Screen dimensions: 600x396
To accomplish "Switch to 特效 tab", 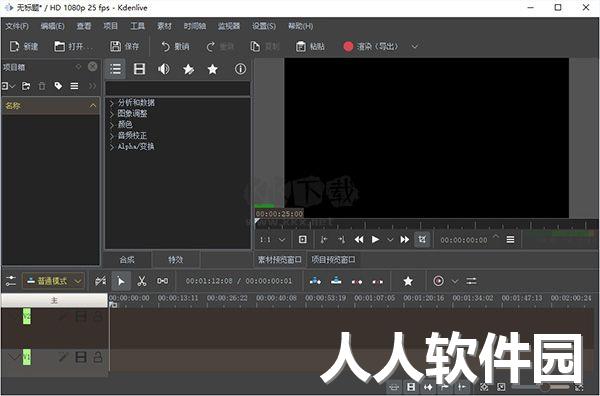I will click(x=176, y=260).
